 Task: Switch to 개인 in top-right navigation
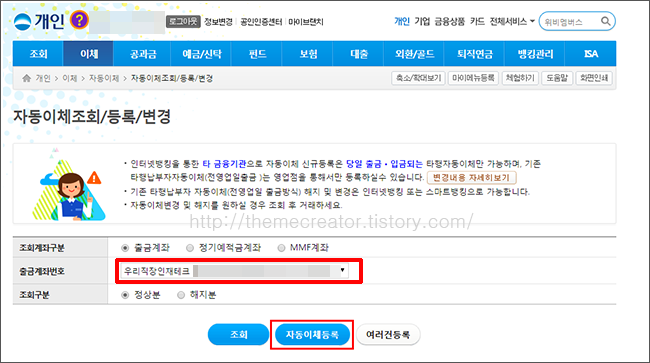tap(402, 21)
